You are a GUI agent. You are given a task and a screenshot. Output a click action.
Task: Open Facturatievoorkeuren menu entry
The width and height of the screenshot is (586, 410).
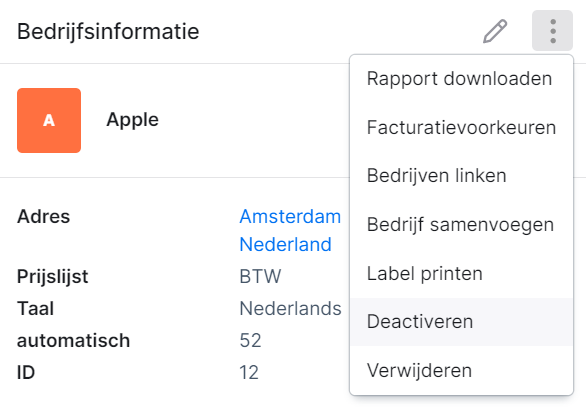click(x=461, y=127)
